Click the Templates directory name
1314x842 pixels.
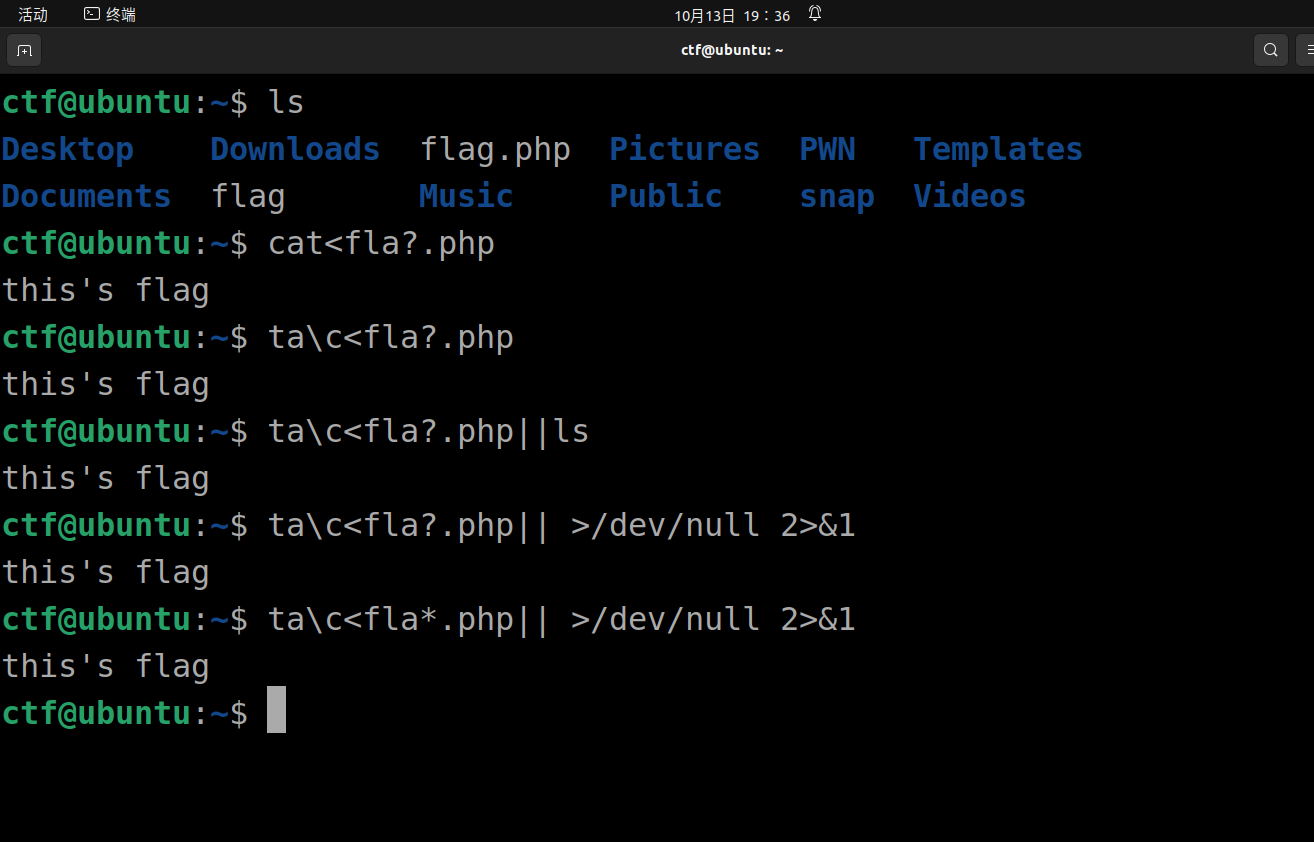pos(998,149)
